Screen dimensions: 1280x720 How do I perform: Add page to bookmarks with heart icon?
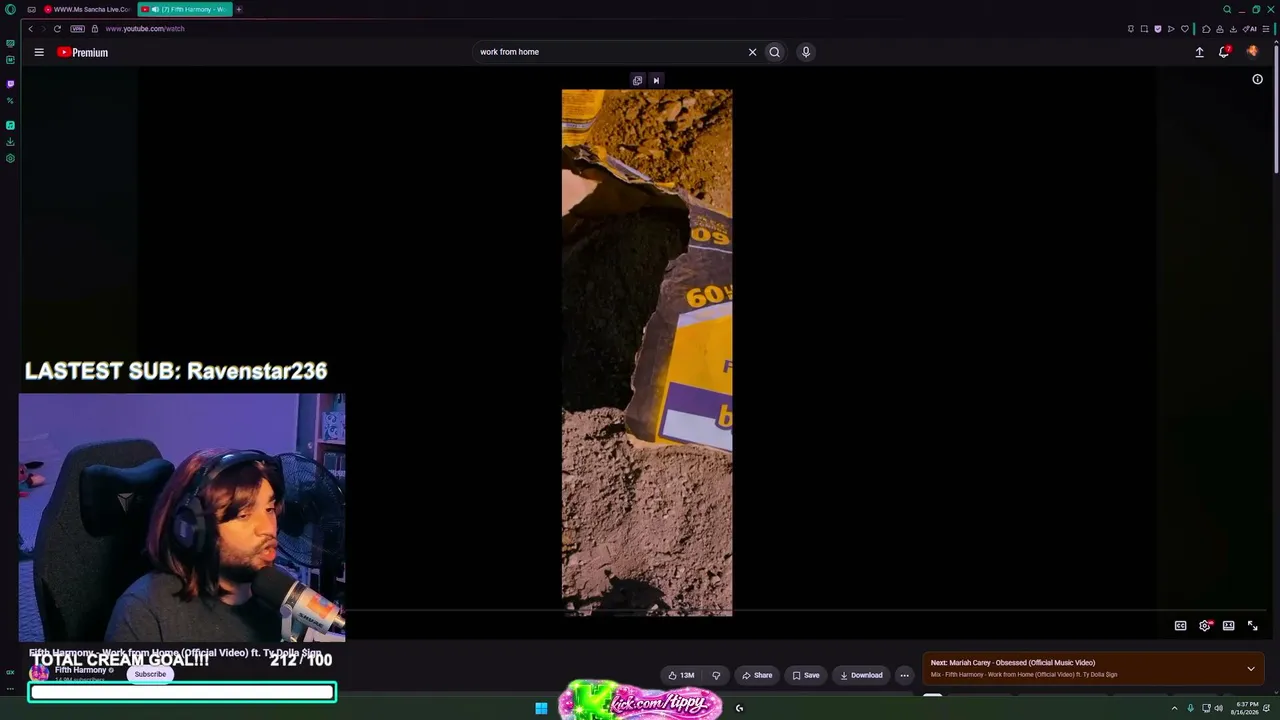(x=1185, y=29)
